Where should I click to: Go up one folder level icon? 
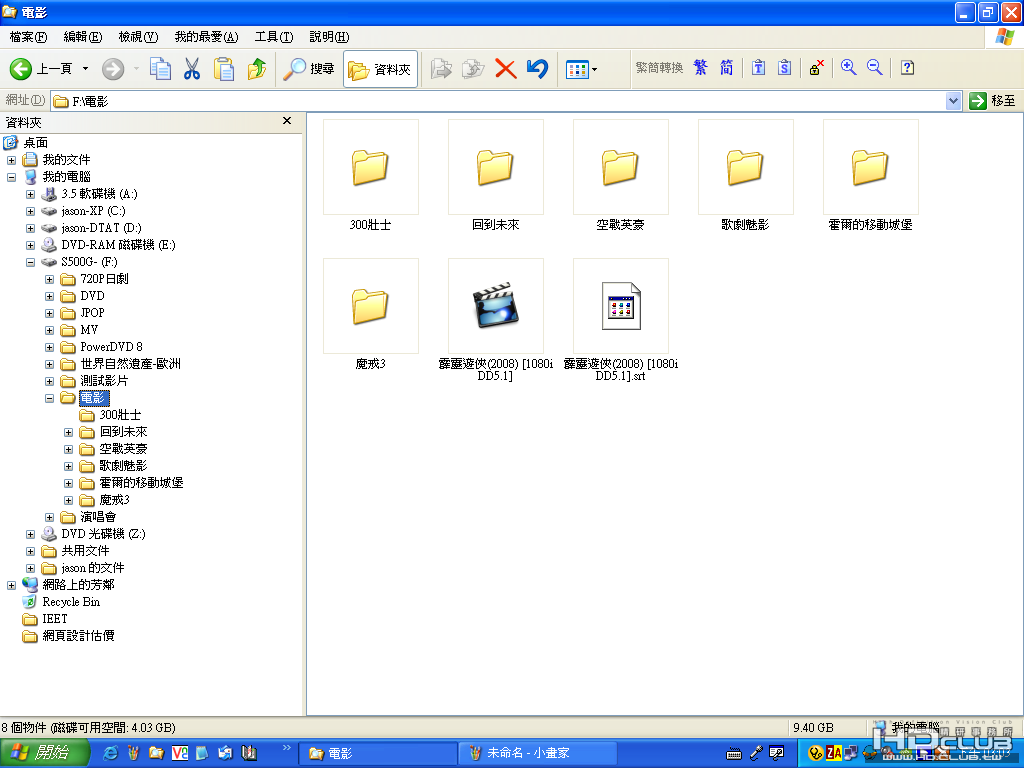point(257,69)
